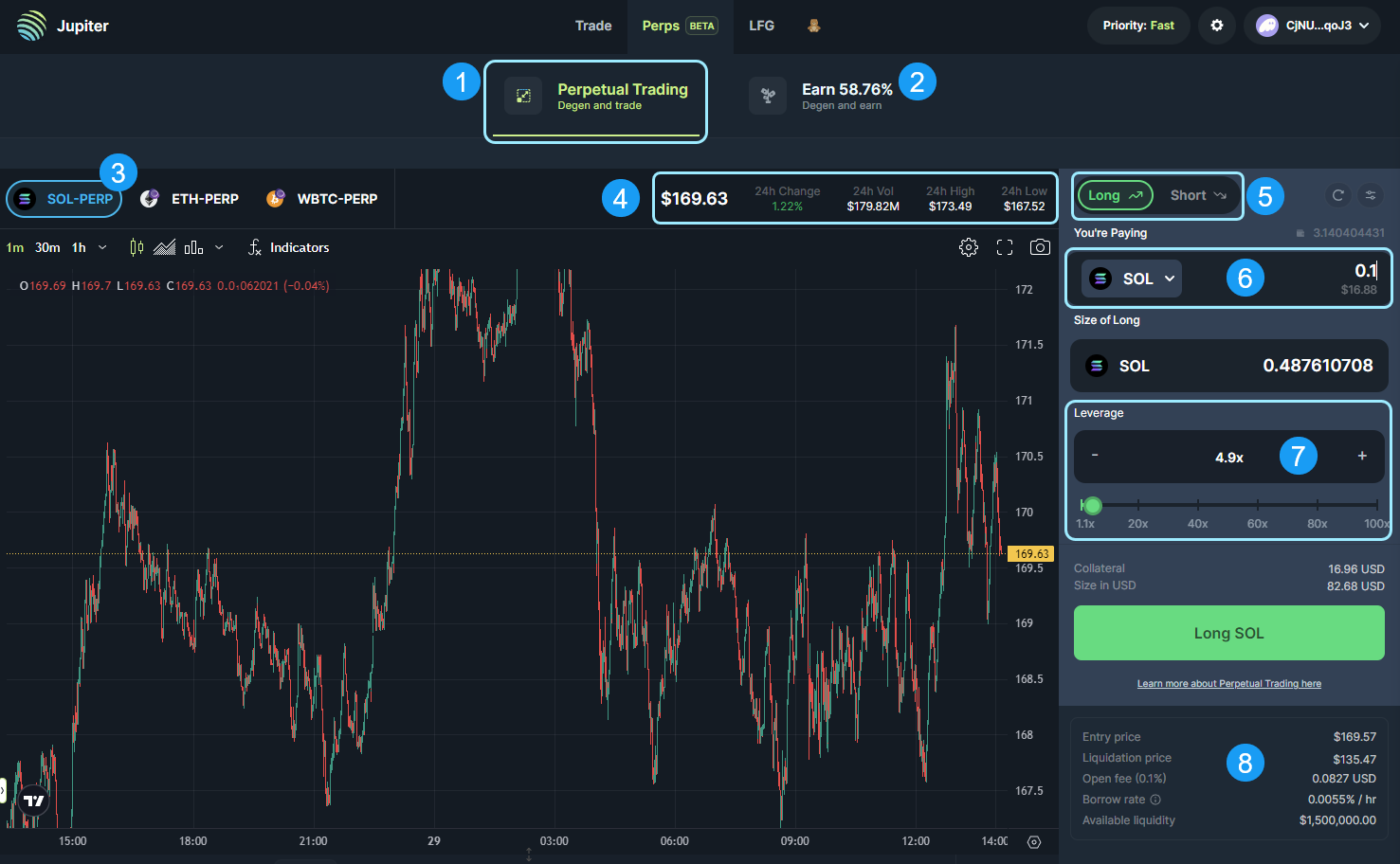Open chart settings gear icon

pos(969,247)
